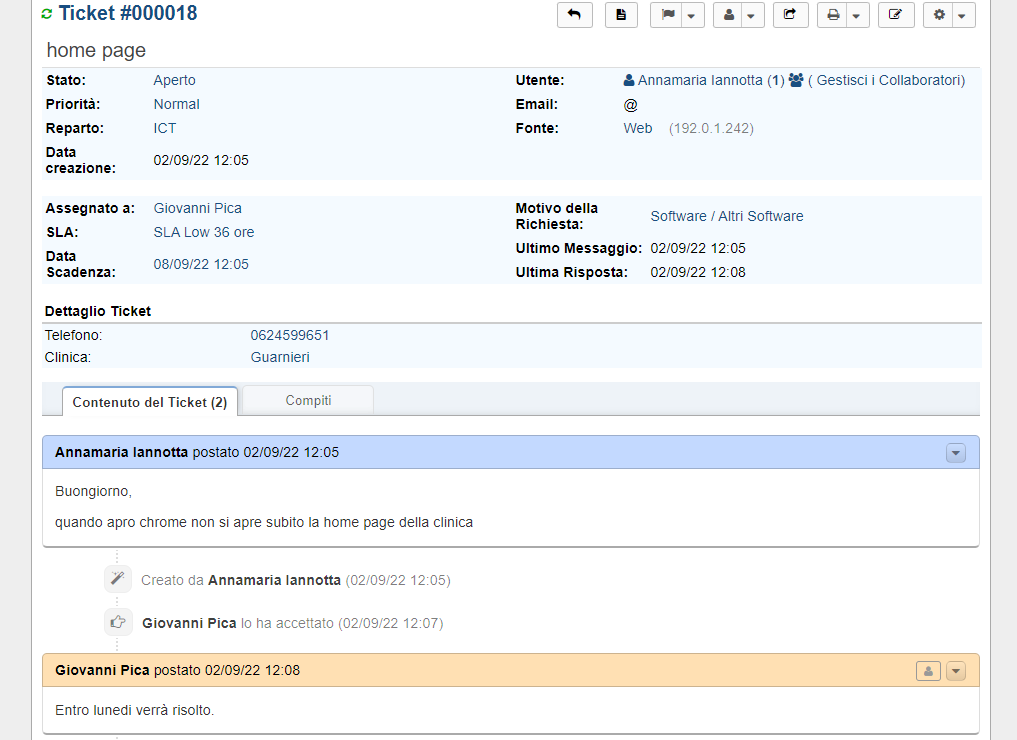1017x740 pixels.
Task: Expand options on Annamaria Iannotta's message
Action: [956, 453]
